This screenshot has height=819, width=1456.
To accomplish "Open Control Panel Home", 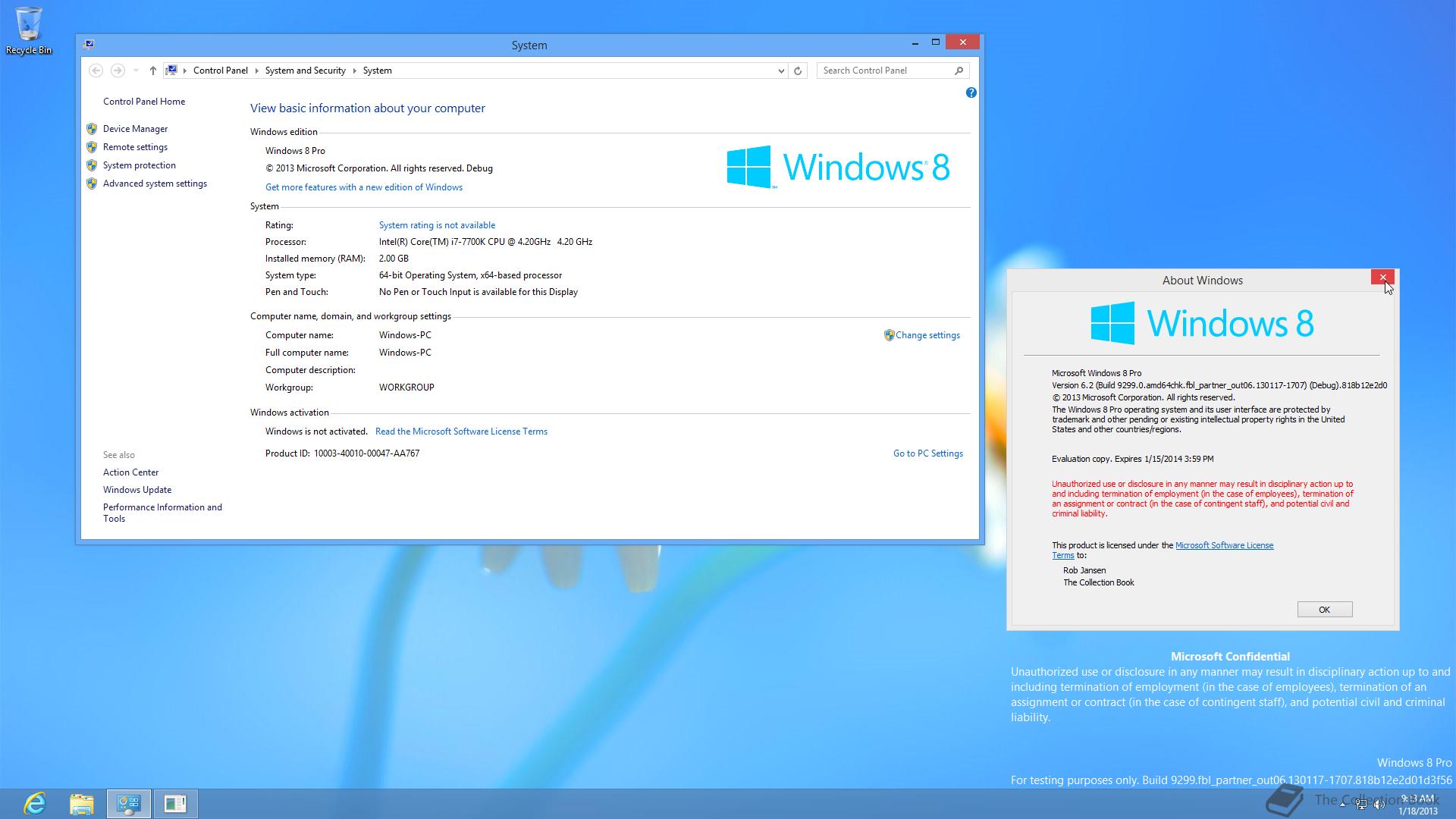I will (x=144, y=102).
